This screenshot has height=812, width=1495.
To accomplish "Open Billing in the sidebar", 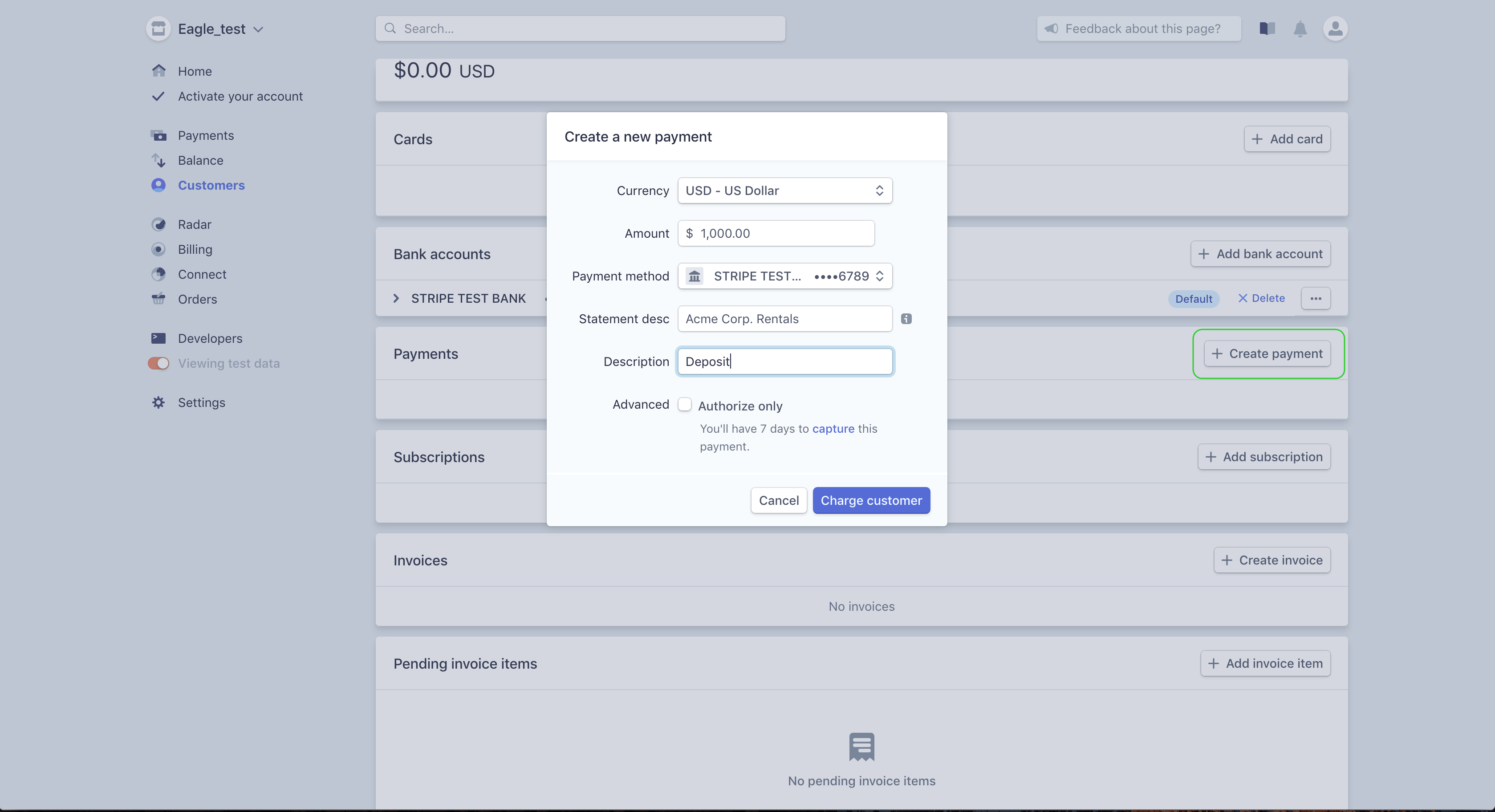I will [x=195, y=250].
